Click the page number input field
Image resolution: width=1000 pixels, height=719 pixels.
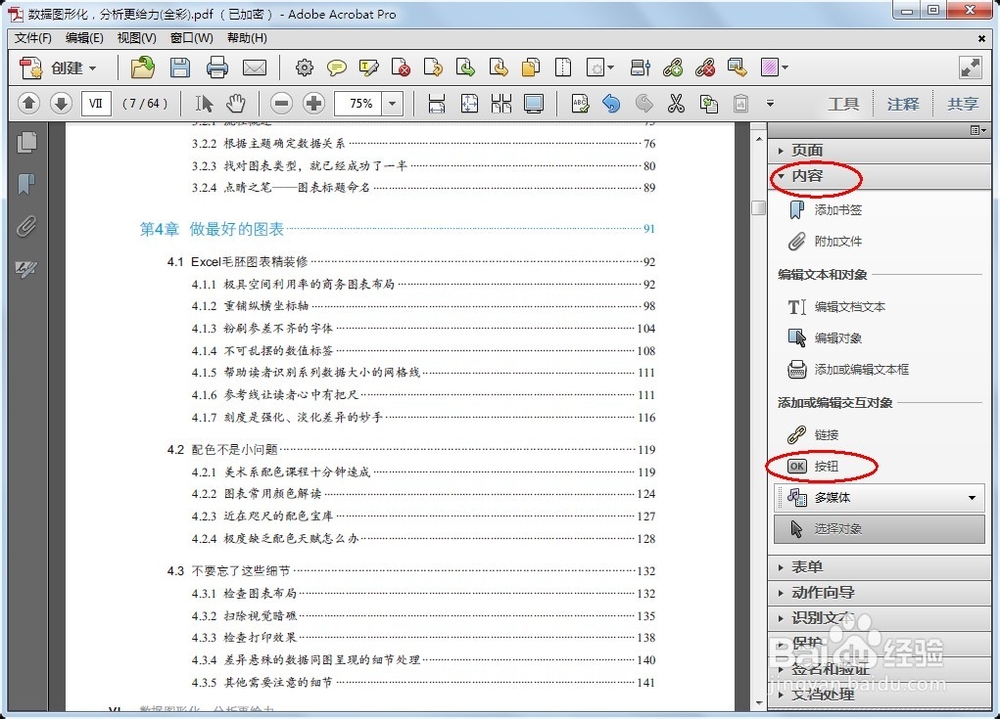tap(95, 103)
